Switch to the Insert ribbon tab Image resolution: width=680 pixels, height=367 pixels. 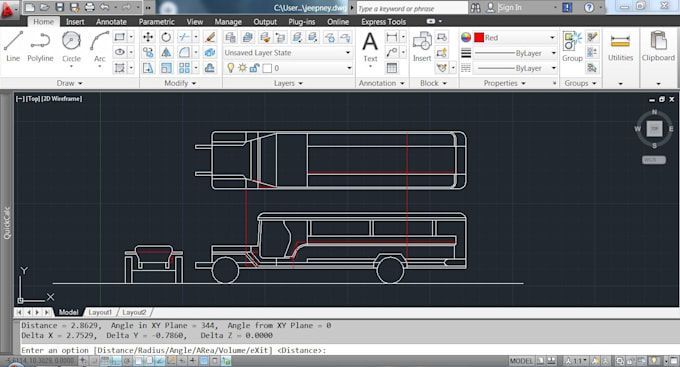click(x=75, y=22)
